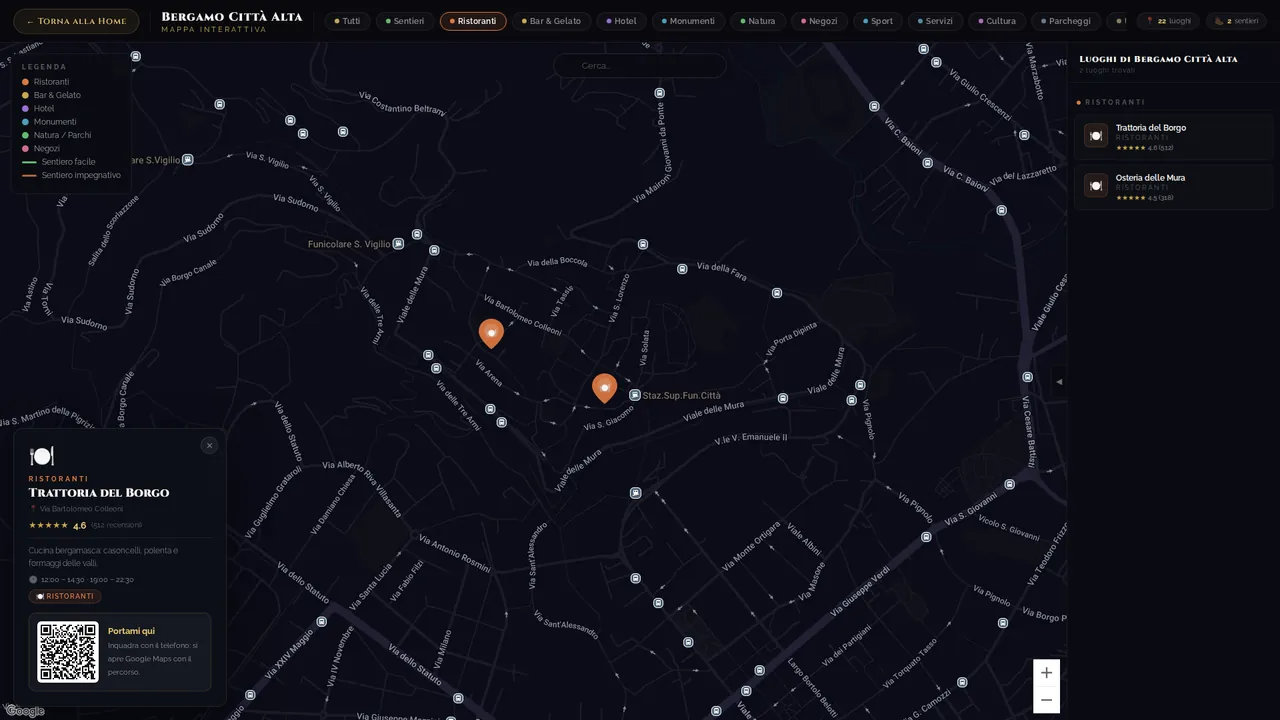Click the RISTORANTI tag in the info popup
Viewport: 1280px width, 720px height.
[x=65, y=596]
